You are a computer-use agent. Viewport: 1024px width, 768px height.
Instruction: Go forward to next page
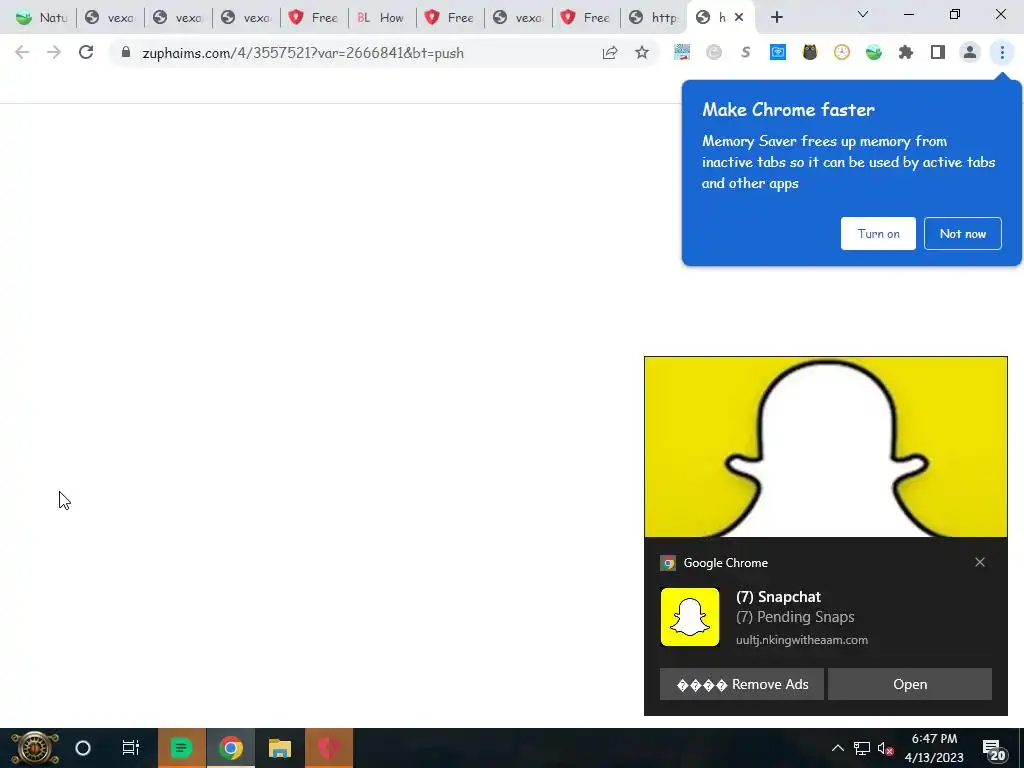click(54, 52)
